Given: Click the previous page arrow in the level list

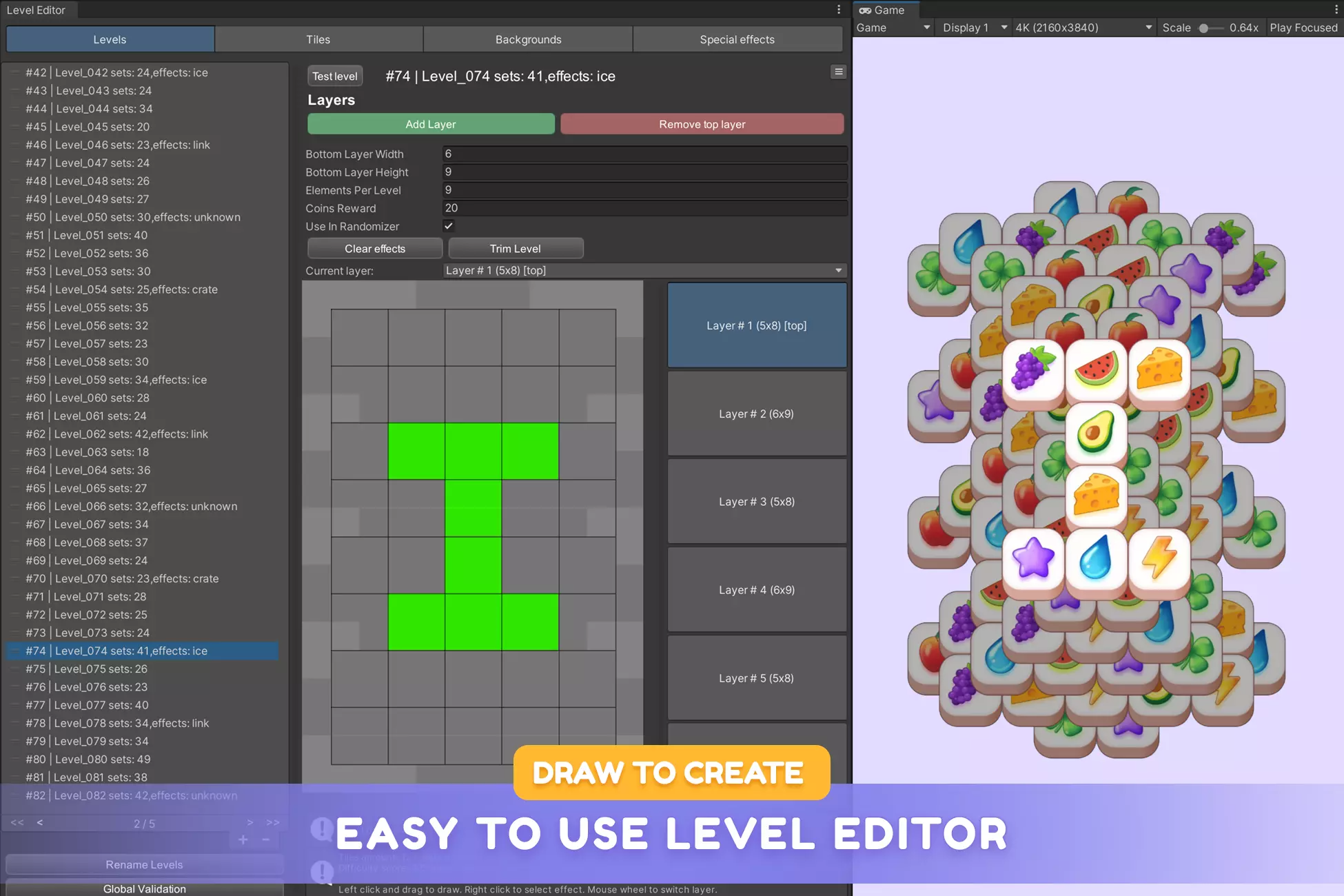Looking at the screenshot, I should click(40, 822).
